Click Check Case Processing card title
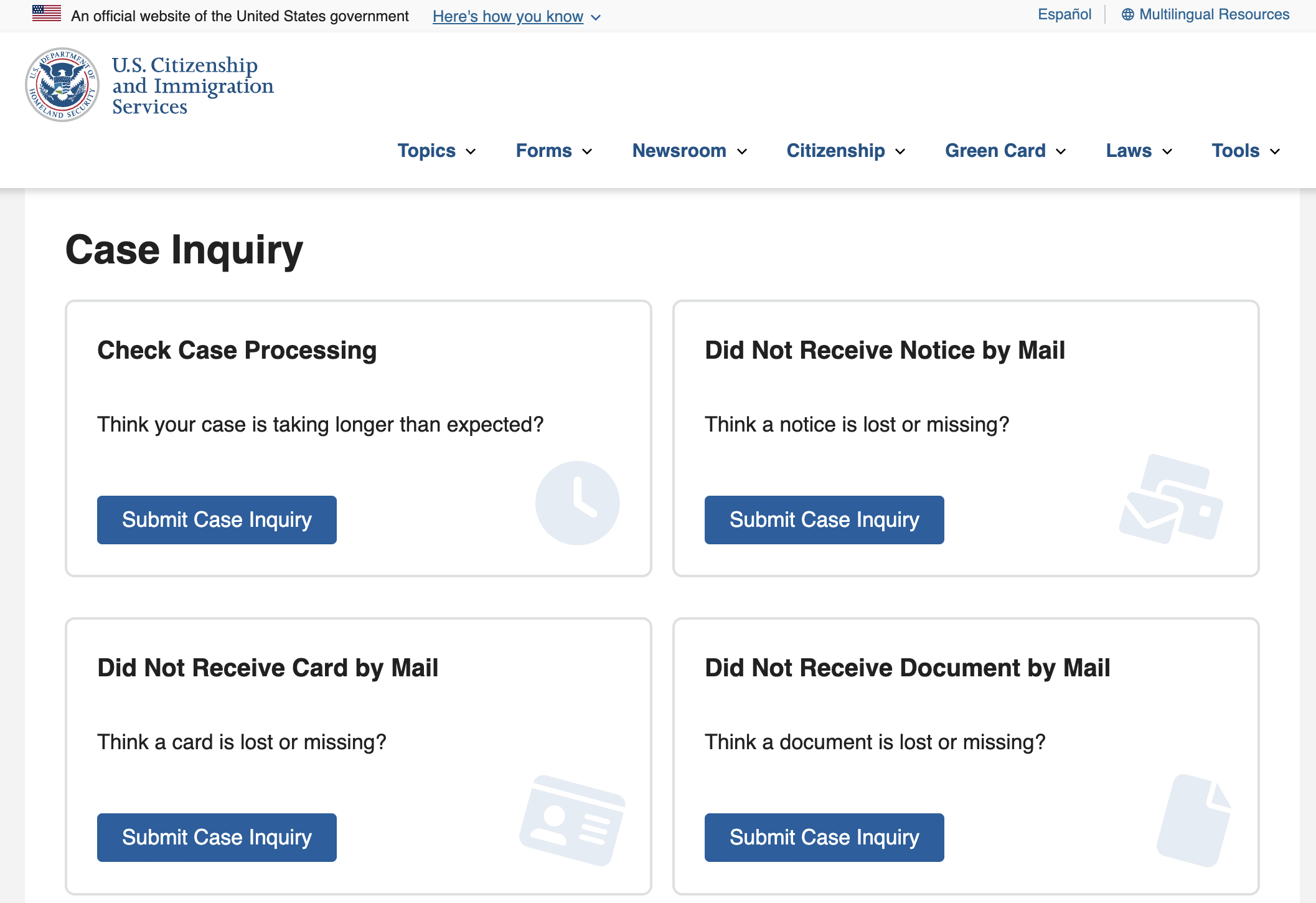1316x903 pixels. click(x=237, y=351)
